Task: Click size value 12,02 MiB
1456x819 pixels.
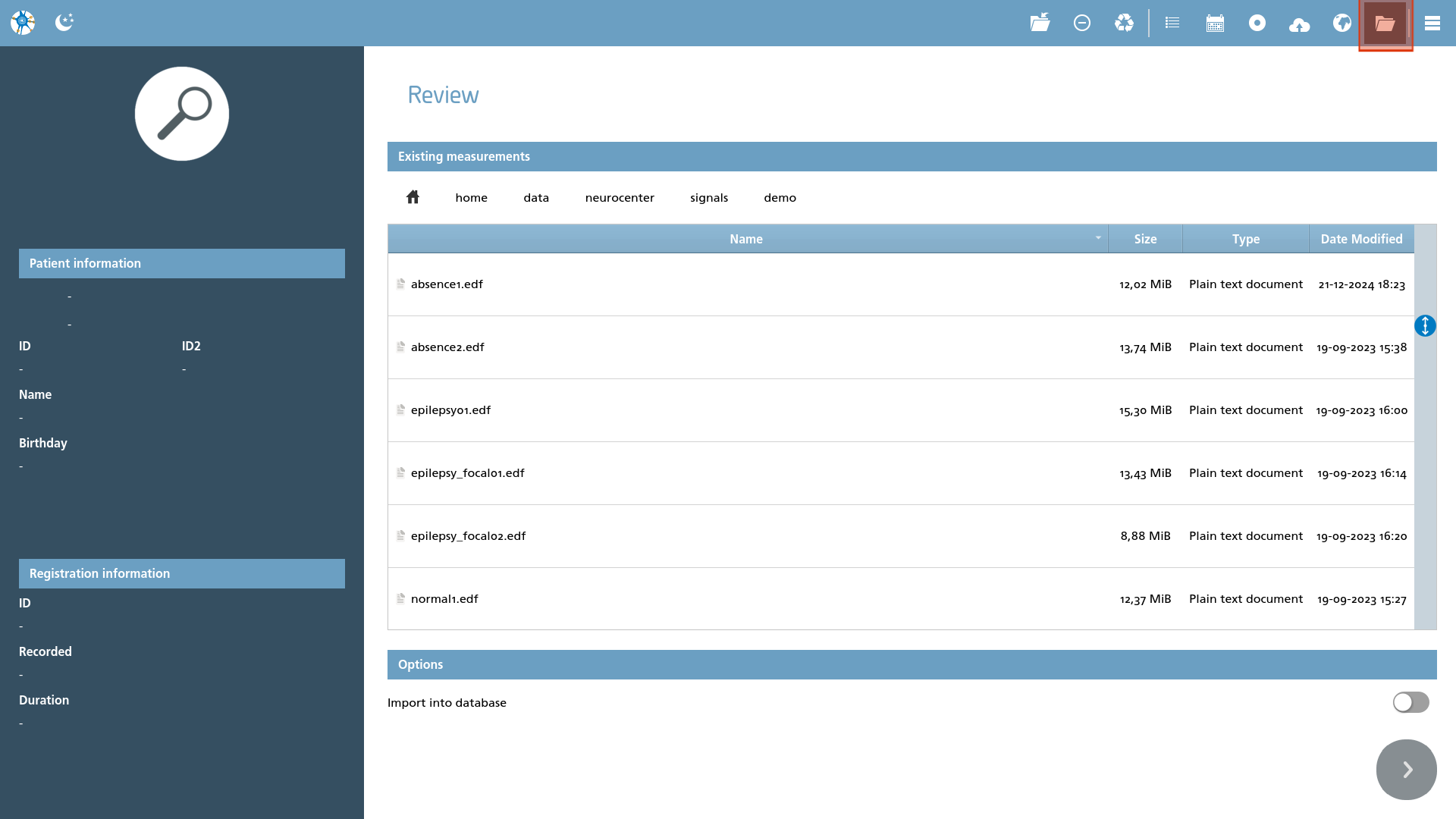Action: [x=1145, y=284]
